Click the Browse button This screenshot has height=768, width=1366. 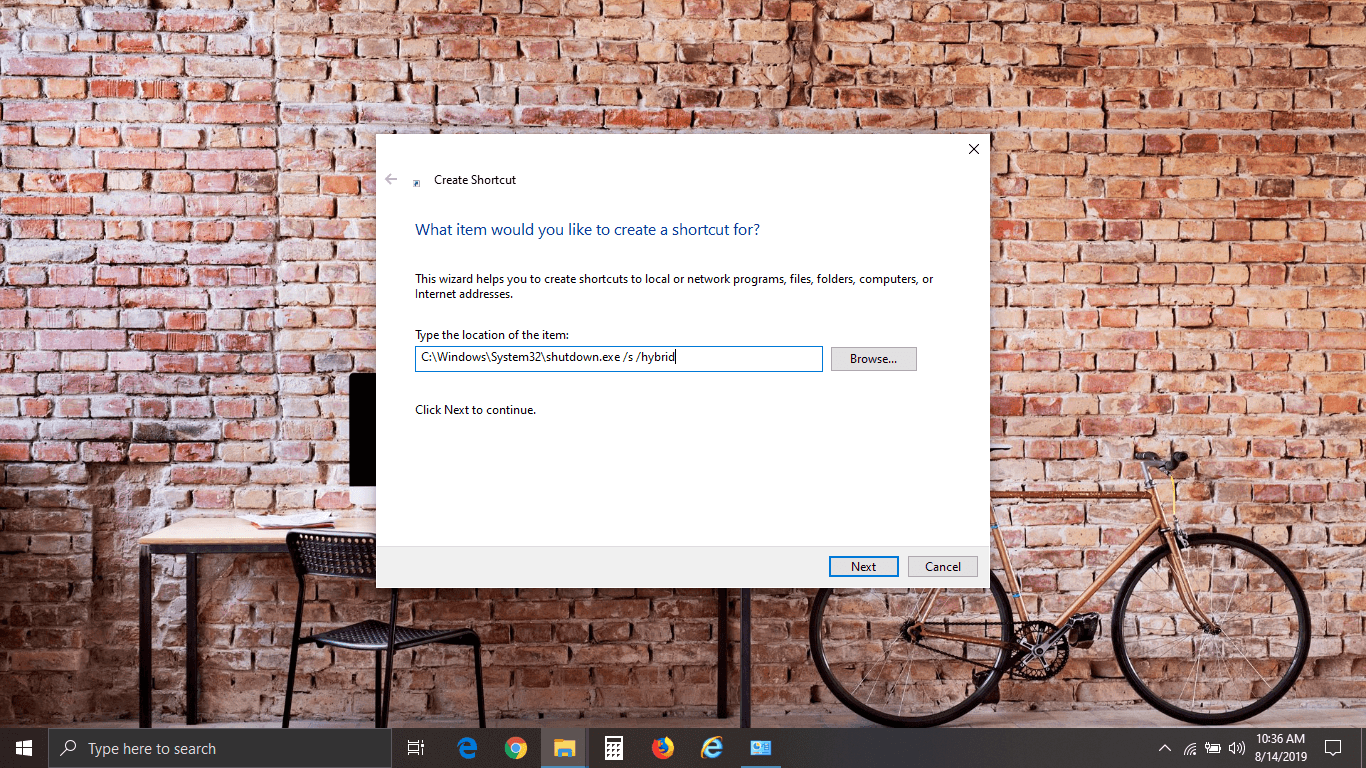[872, 358]
